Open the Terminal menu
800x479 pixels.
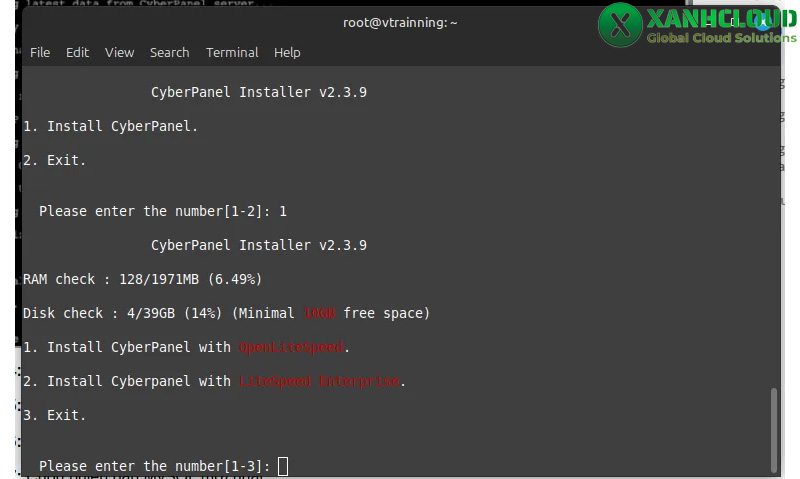232,53
